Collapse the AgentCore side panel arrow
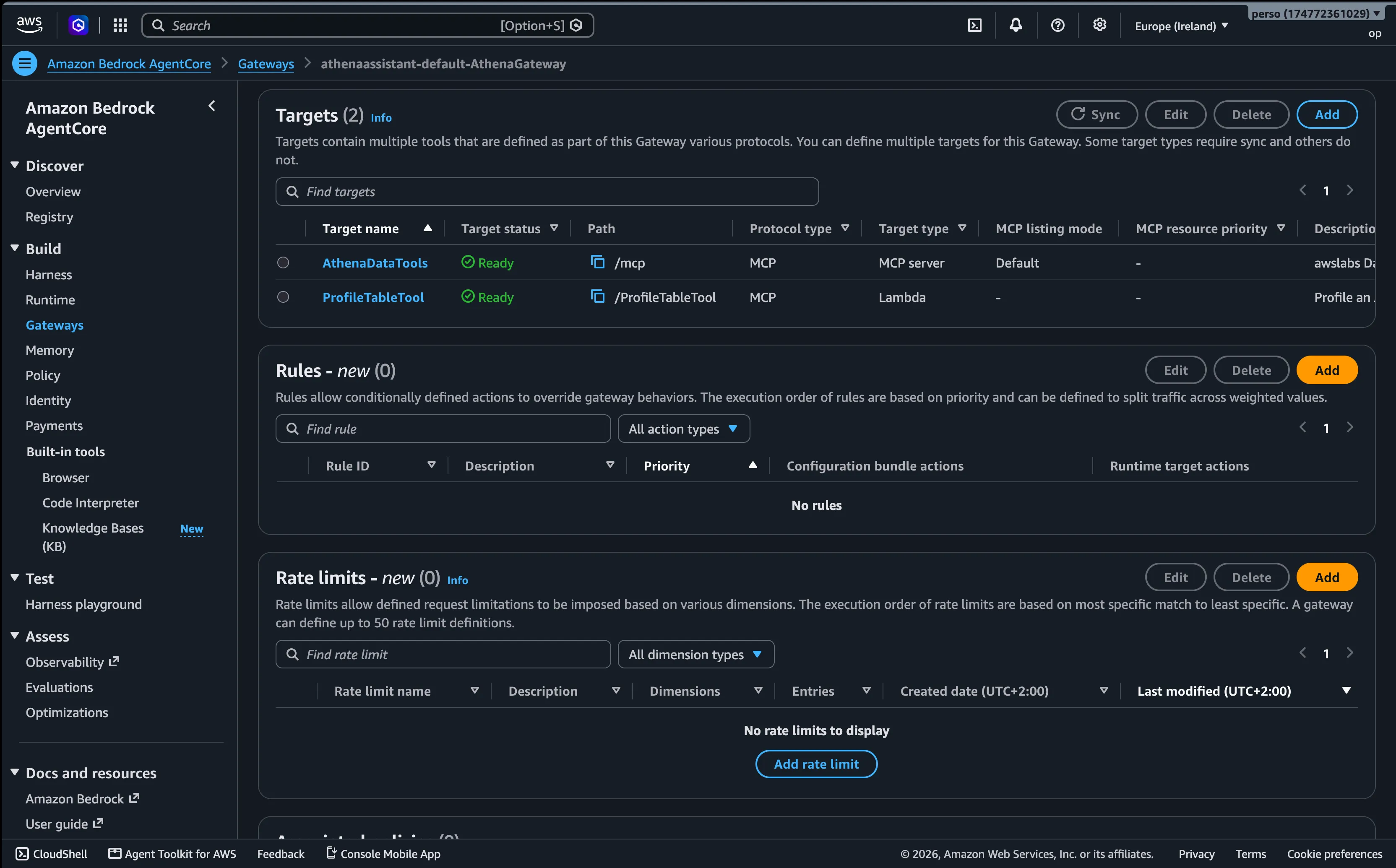 click(212, 106)
